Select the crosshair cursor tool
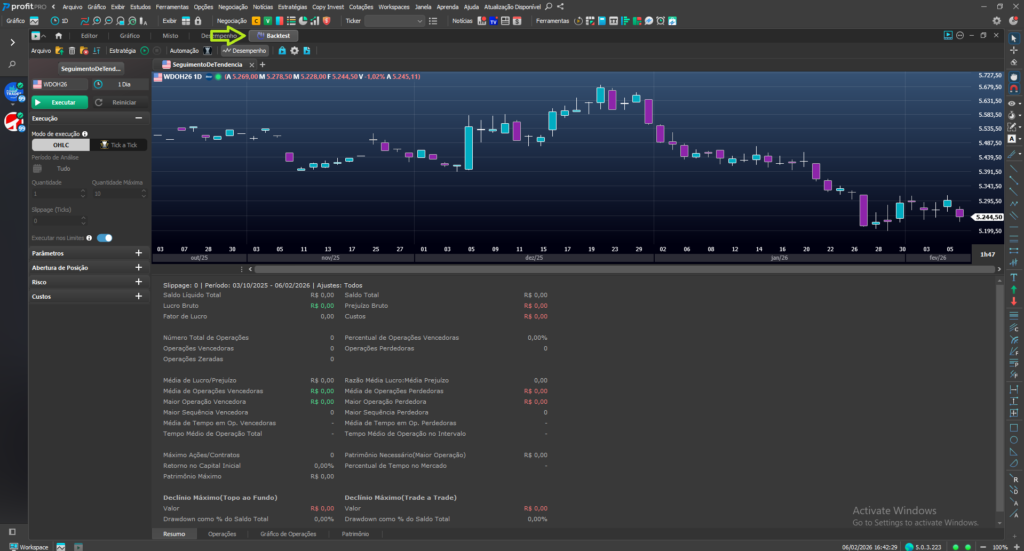Screen dimensions: 1024x551 pos(1014,50)
